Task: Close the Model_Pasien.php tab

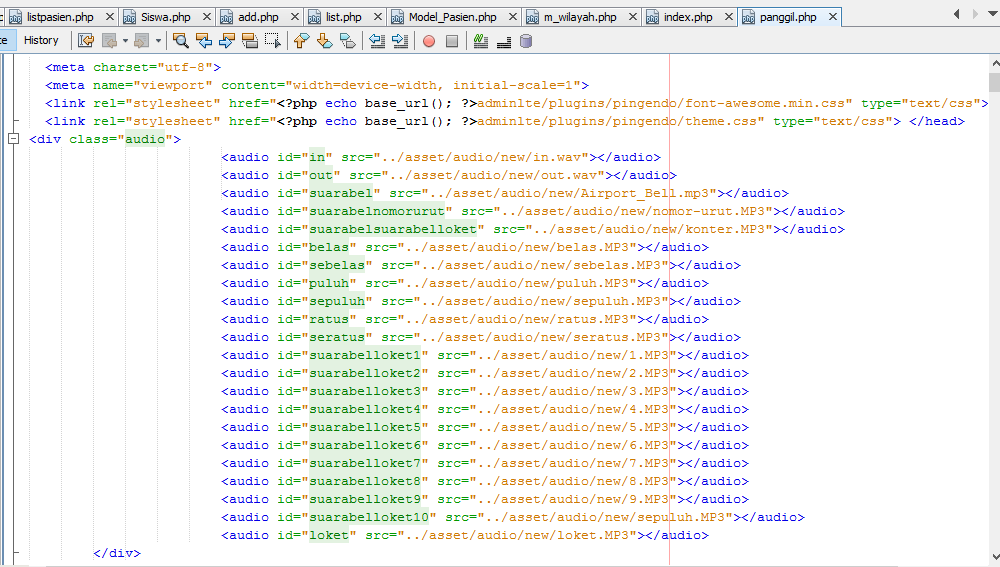Action: tap(512, 17)
